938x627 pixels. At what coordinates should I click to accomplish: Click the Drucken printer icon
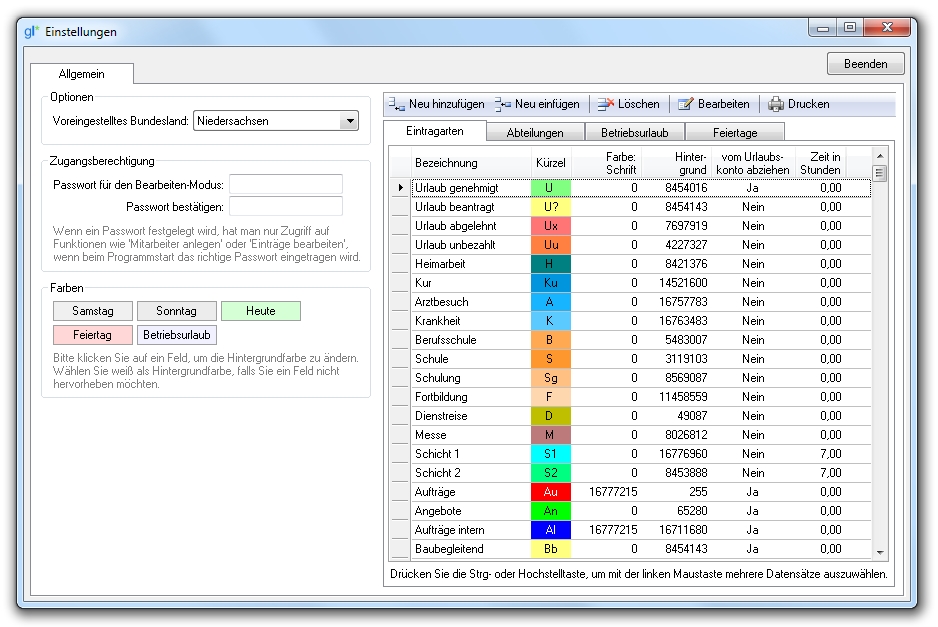click(x=776, y=104)
